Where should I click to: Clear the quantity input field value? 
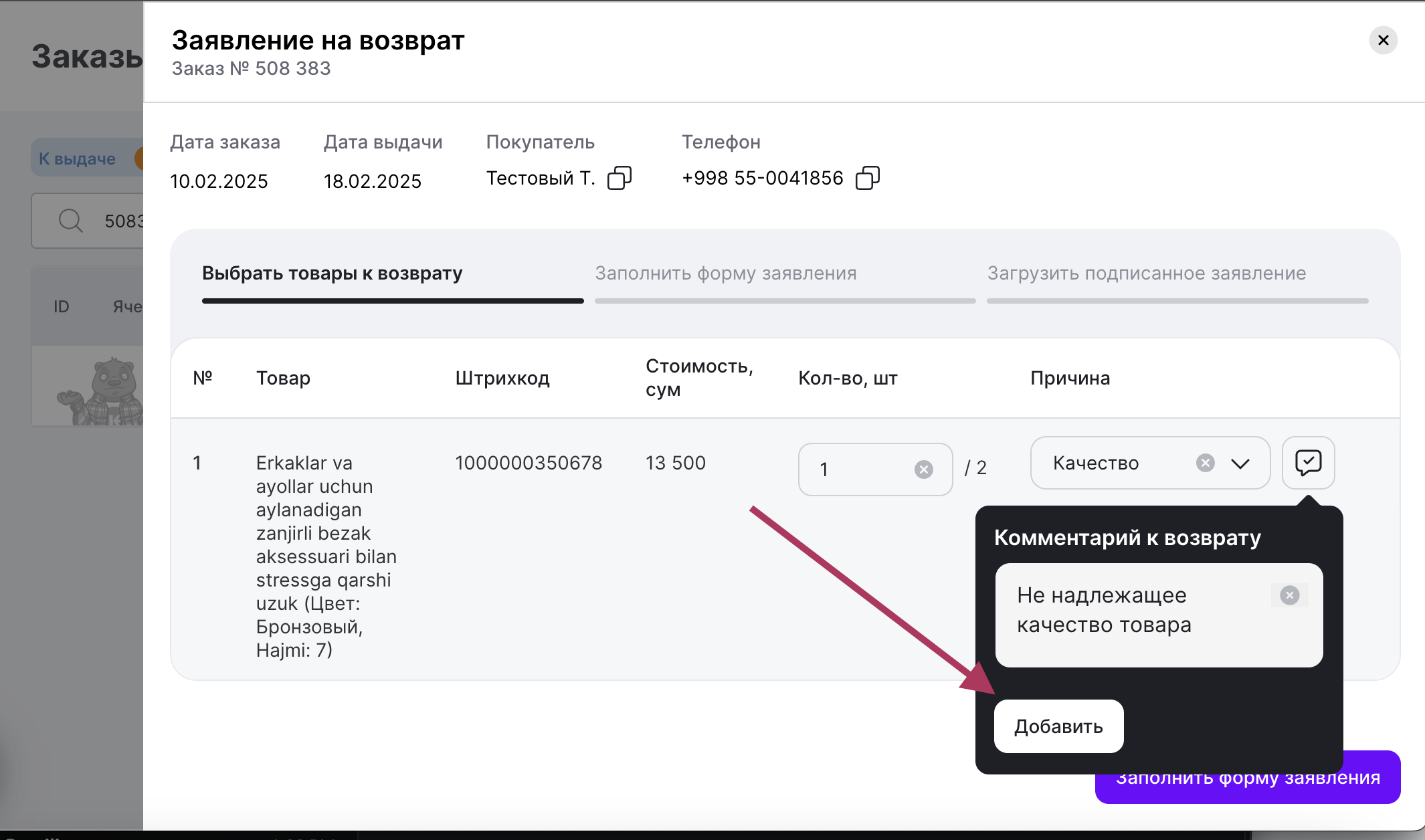923,469
